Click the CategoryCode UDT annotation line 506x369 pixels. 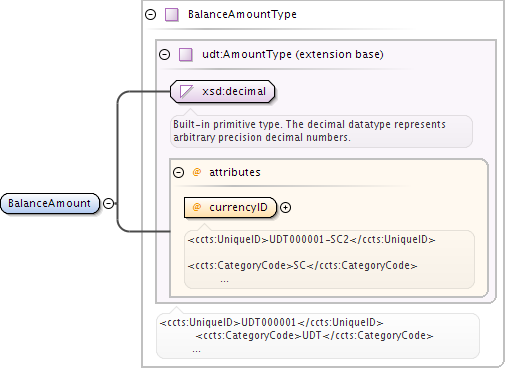click(314, 335)
